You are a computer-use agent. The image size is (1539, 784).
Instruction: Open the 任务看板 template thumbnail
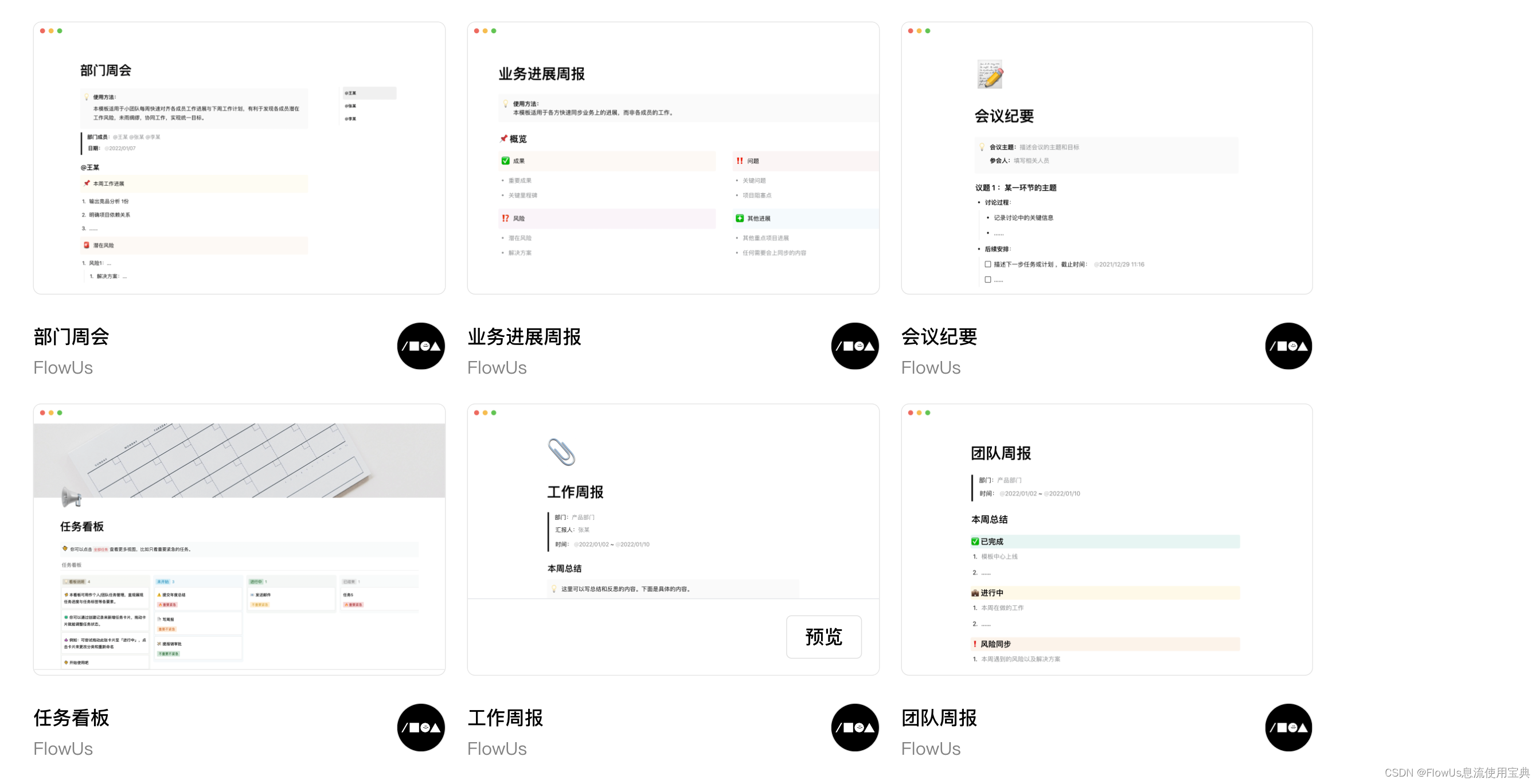click(239, 540)
